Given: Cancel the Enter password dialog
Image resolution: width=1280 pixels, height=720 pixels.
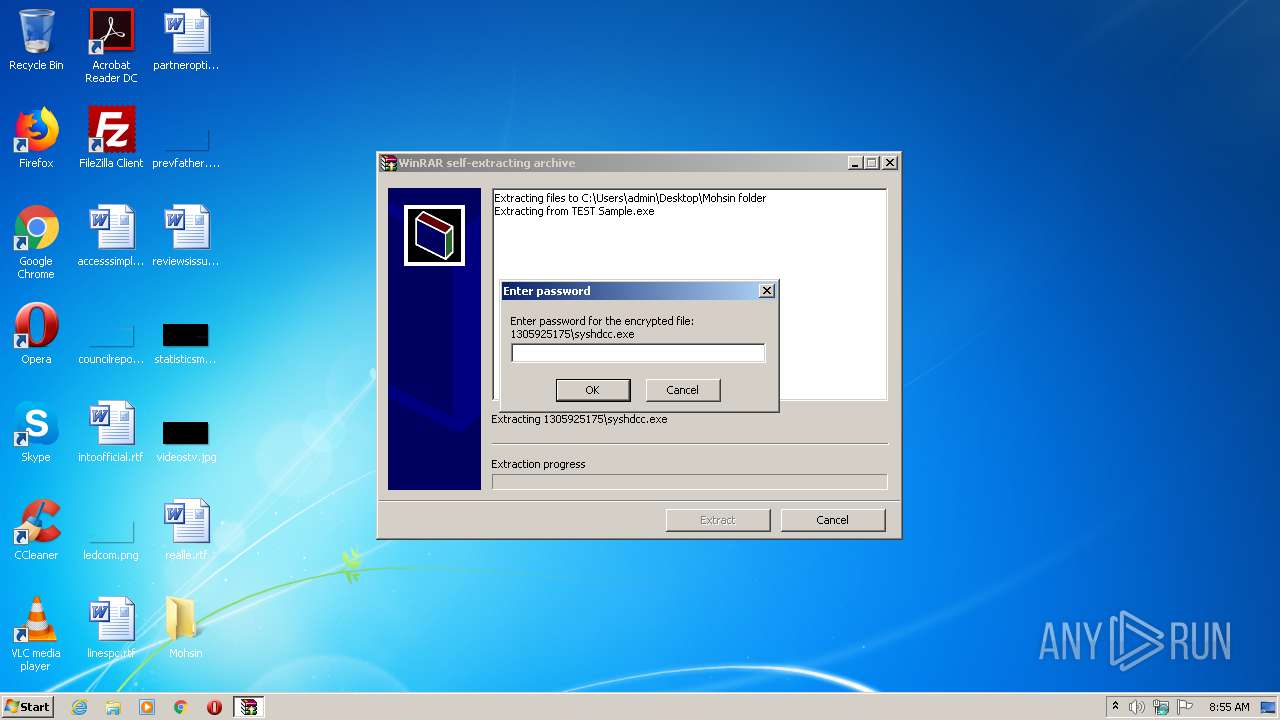Looking at the screenshot, I should (x=683, y=390).
